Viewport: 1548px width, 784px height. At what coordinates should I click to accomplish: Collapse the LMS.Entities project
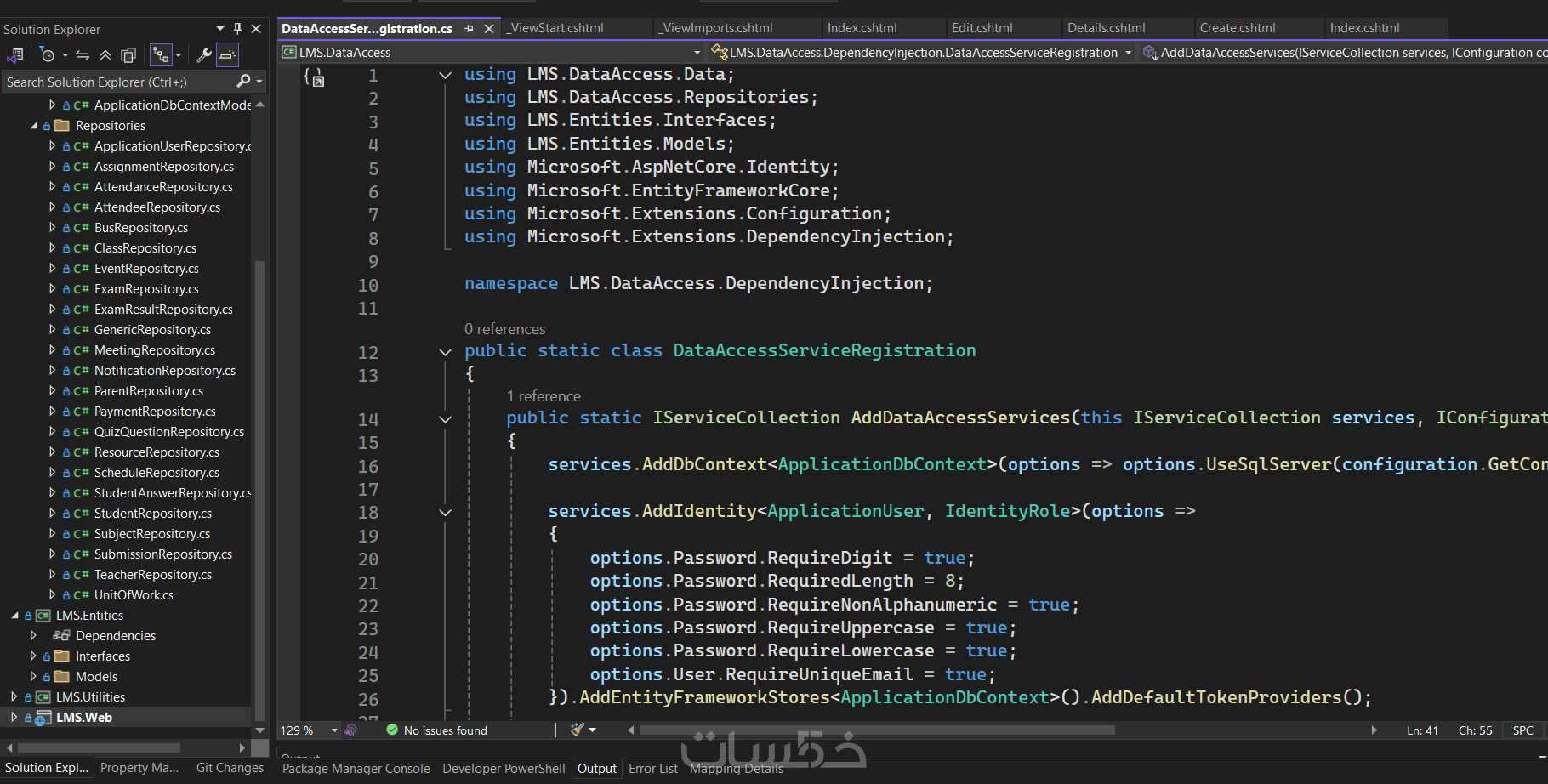coord(14,615)
